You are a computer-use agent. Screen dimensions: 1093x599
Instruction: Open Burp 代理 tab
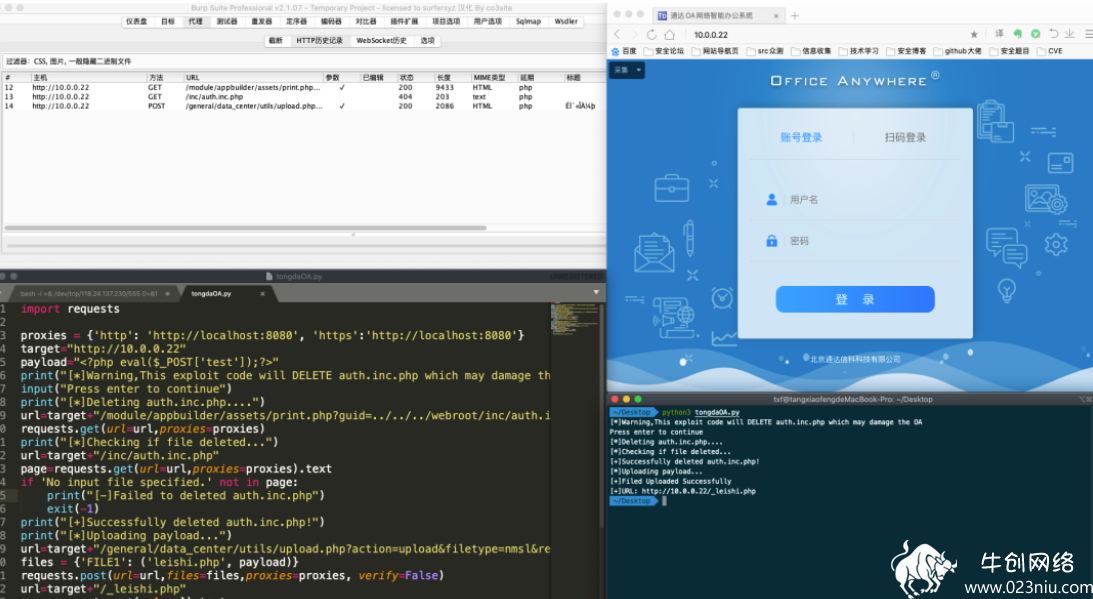[x=195, y=22]
